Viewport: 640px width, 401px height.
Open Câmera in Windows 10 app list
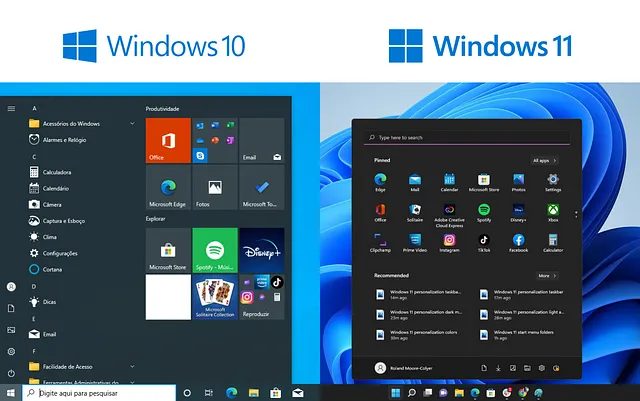tap(45, 205)
